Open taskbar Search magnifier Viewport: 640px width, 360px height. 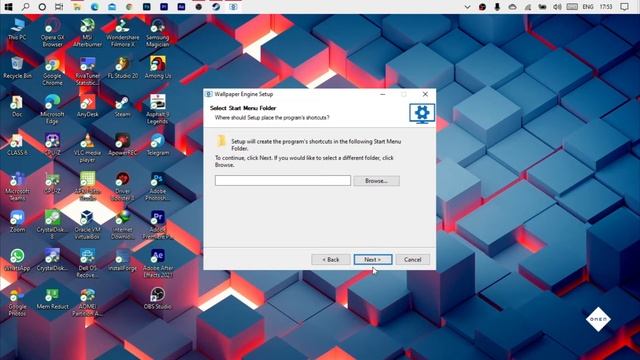[25, 7]
